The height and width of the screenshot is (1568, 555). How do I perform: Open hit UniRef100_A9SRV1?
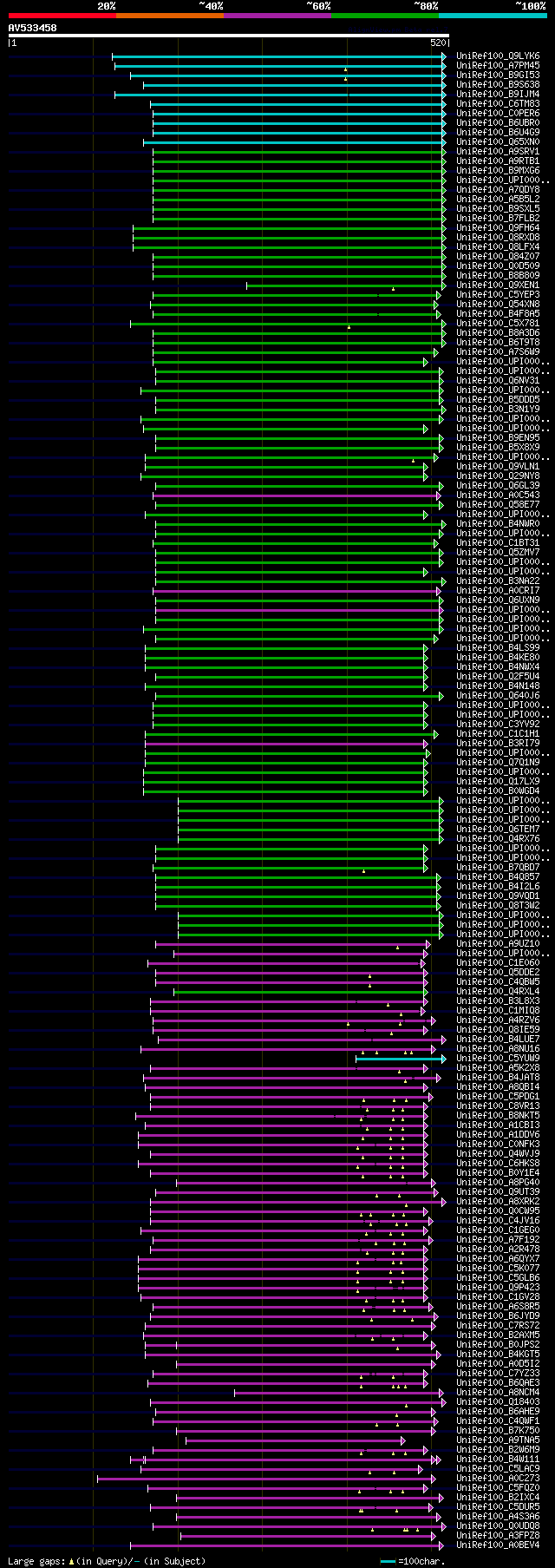tap(498, 152)
